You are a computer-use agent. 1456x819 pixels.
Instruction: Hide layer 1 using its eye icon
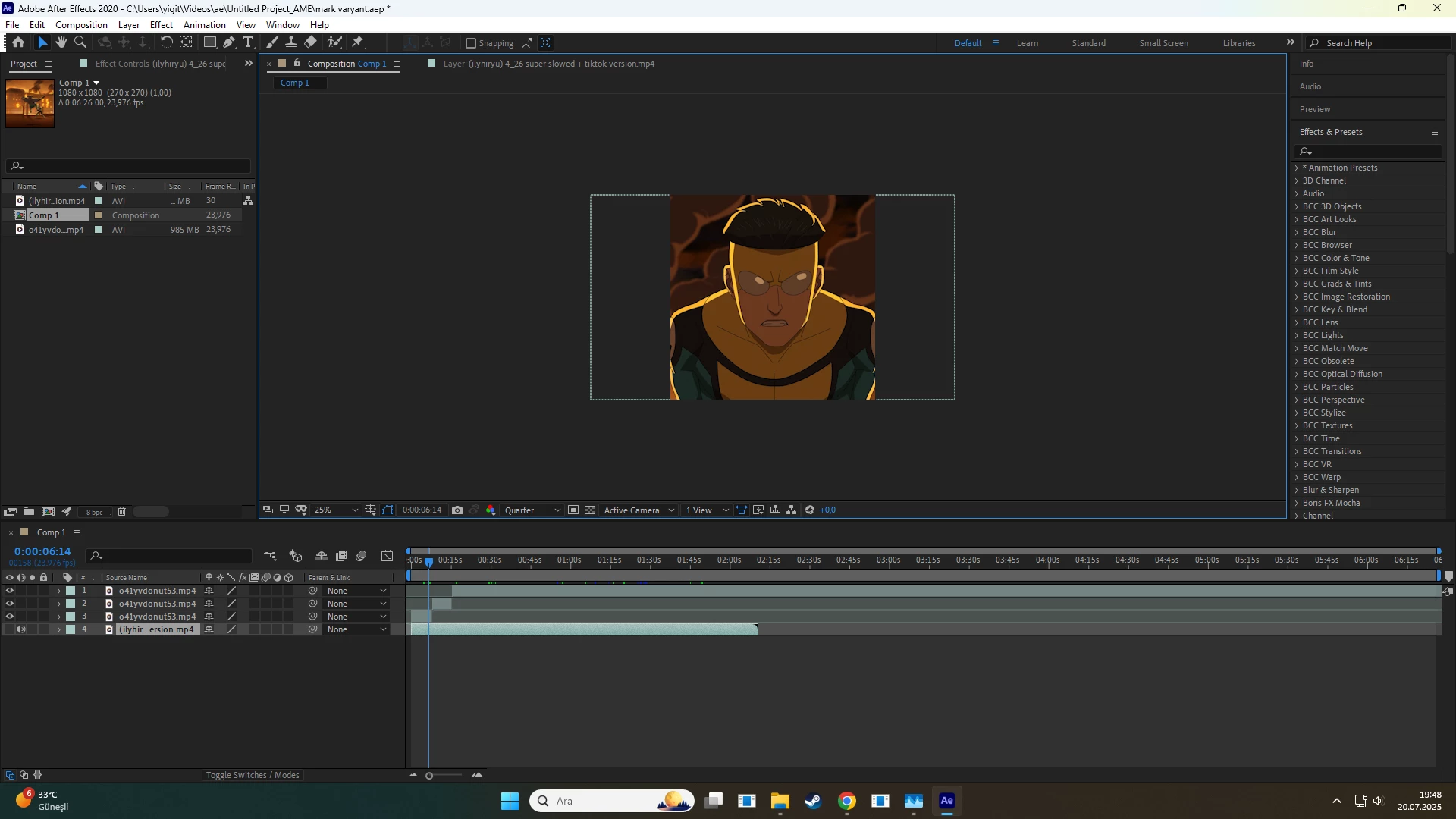(x=9, y=591)
